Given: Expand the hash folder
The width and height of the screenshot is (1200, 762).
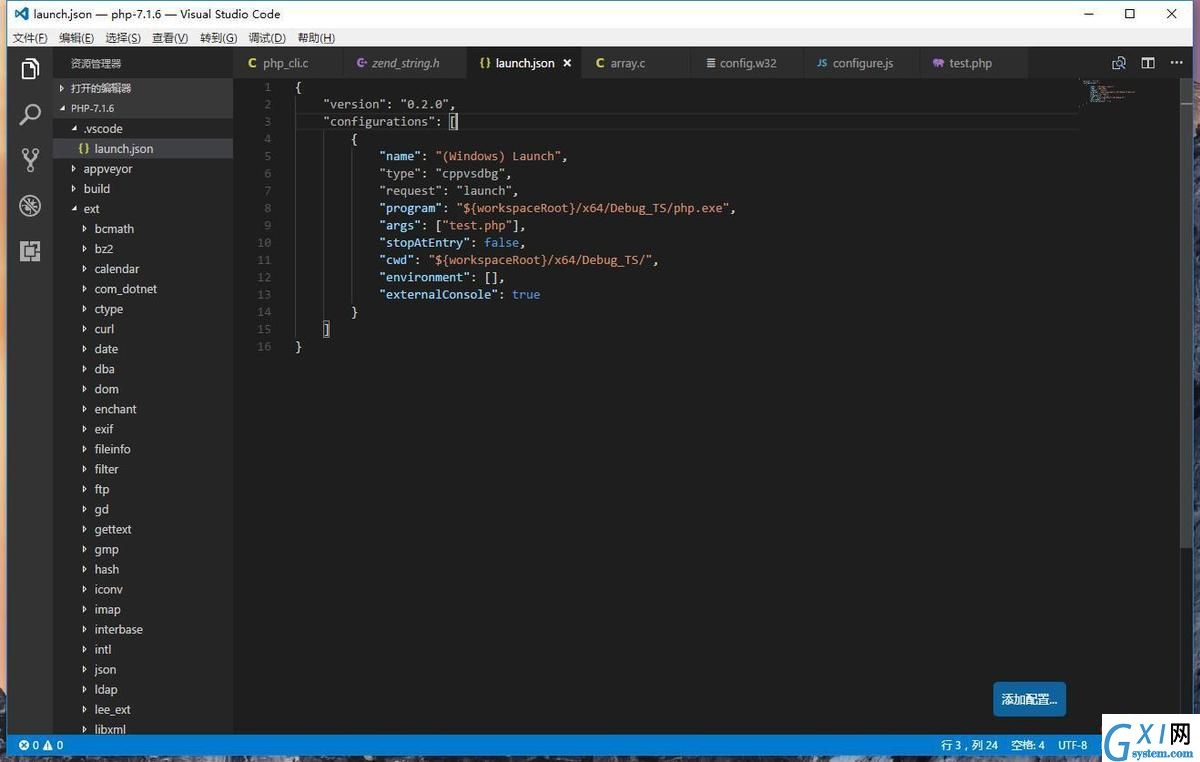Looking at the screenshot, I should click(x=143, y=569).
